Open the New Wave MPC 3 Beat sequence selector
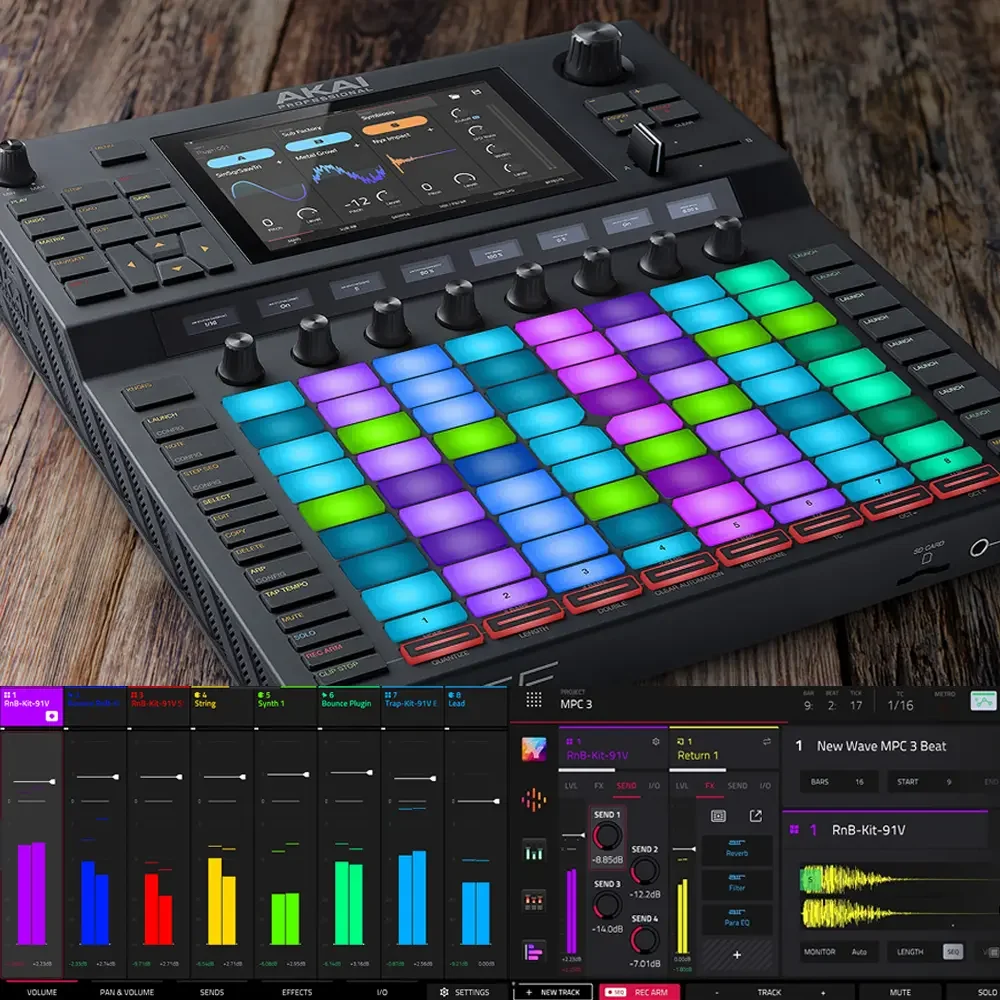 881,746
